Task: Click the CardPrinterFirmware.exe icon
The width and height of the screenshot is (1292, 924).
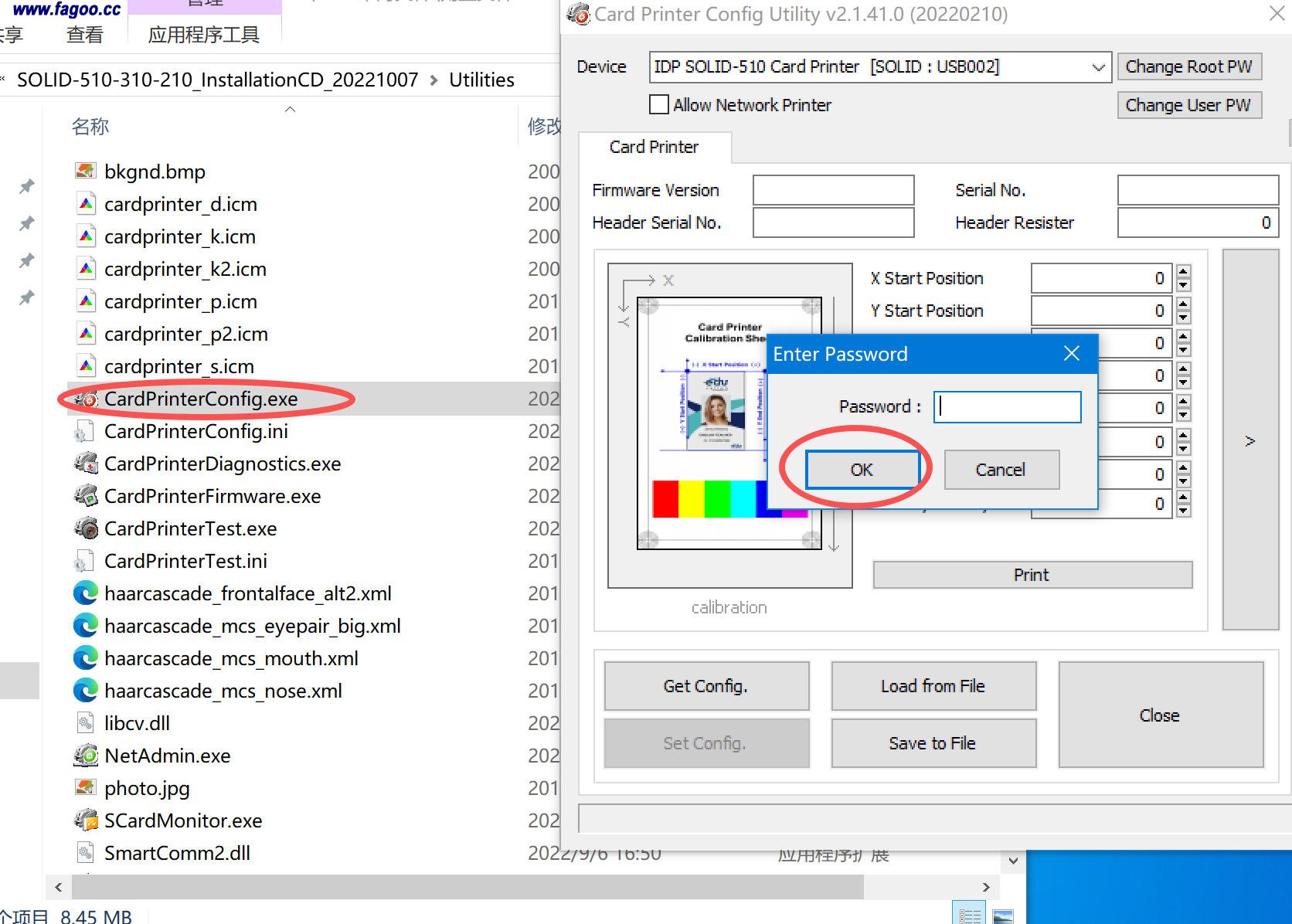Action: (x=86, y=497)
